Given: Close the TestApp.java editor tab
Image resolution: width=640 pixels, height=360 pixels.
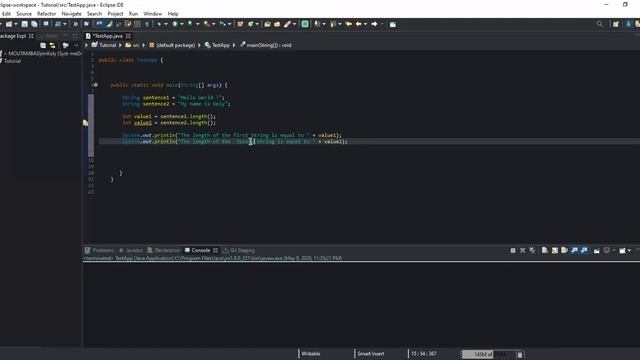Looking at the screenshot, I should tap(128, 36).
